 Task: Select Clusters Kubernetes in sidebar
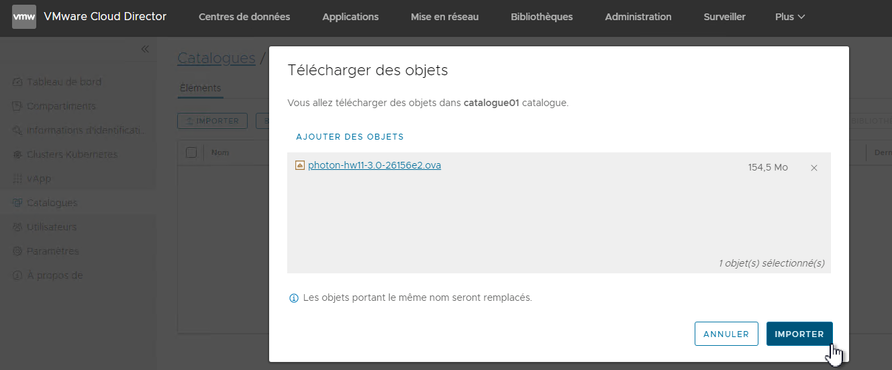coord(72,155)
